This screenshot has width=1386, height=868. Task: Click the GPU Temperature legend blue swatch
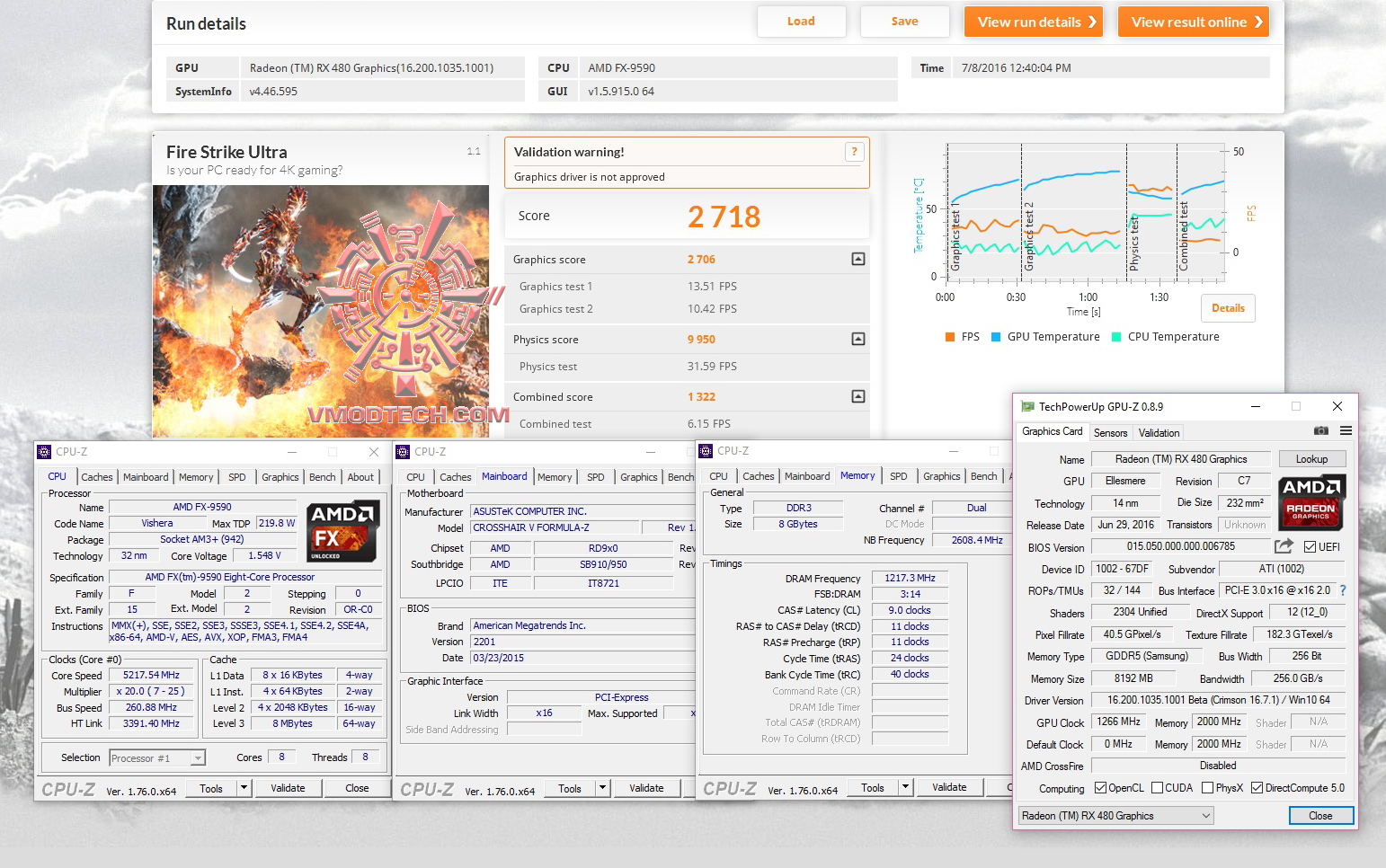[996, 337]
